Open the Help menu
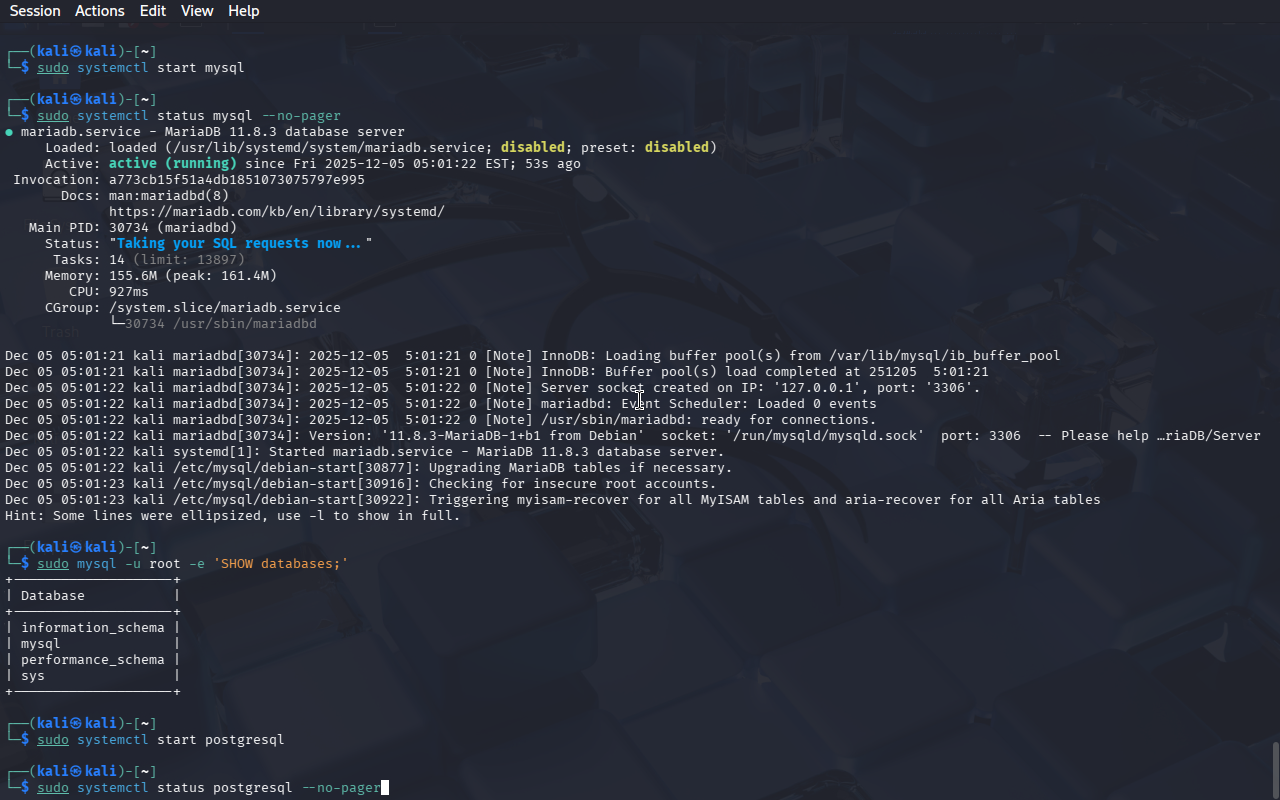 tap(243, 11)
